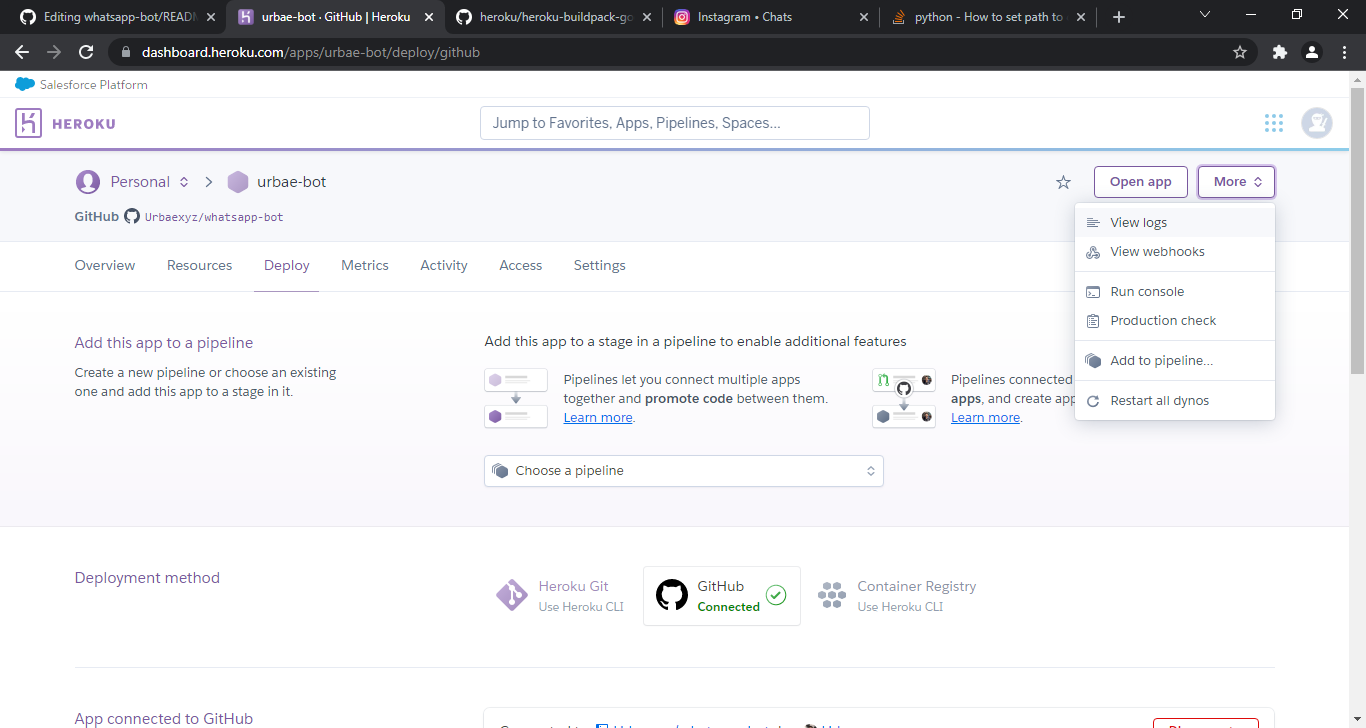This screenshot has height=728, width=1366.
Task: Open the apps grid launcher icon
Action: [x=1273, y=123]
